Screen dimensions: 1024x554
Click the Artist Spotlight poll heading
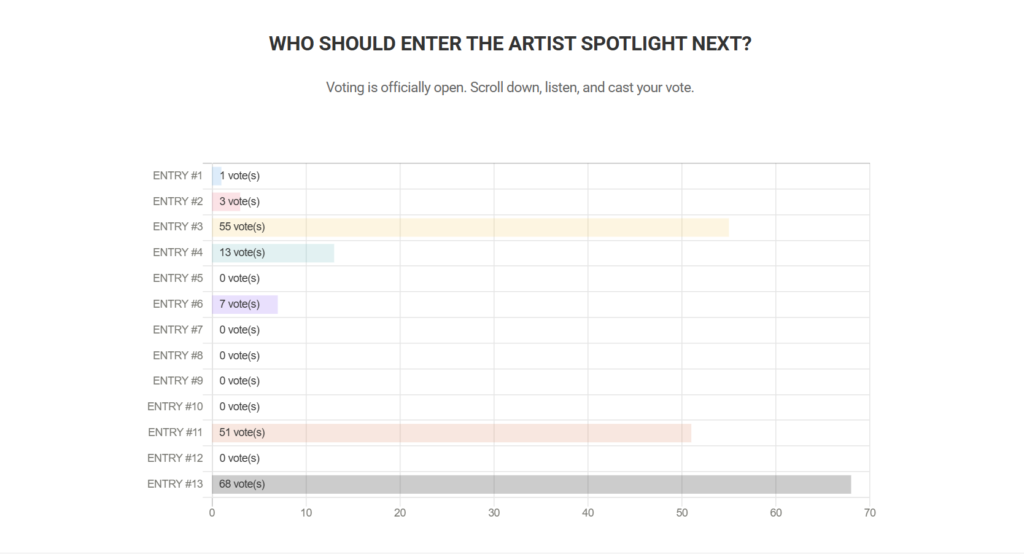510,45
